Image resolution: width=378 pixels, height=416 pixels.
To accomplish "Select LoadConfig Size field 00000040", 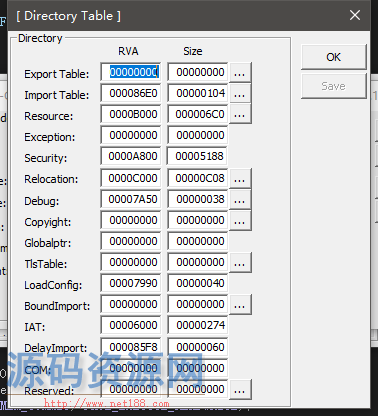I will point(197,283).
